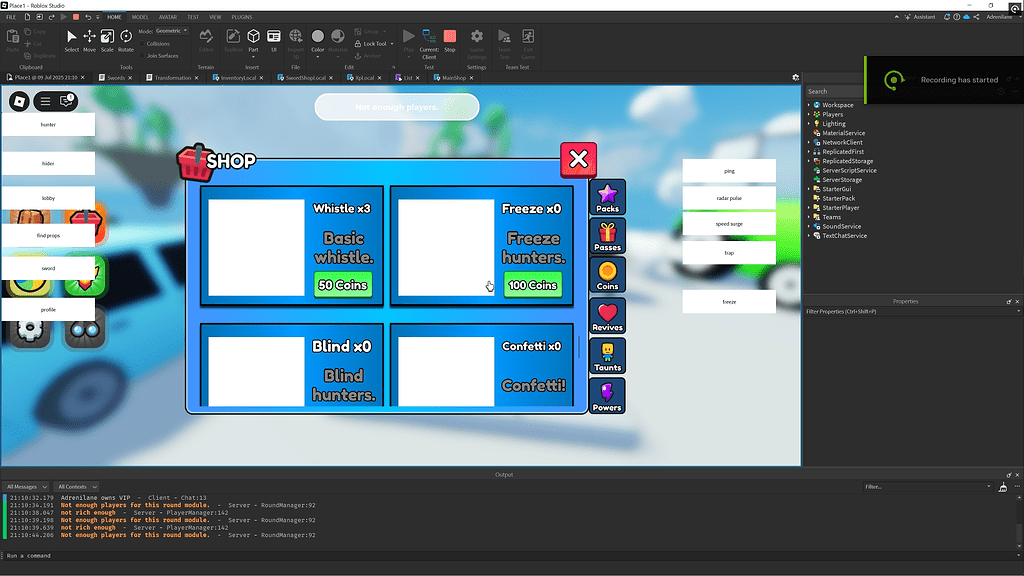Open the Revives shop category
The width and height of the screenshot is (1024, 576).
point(607,317)
